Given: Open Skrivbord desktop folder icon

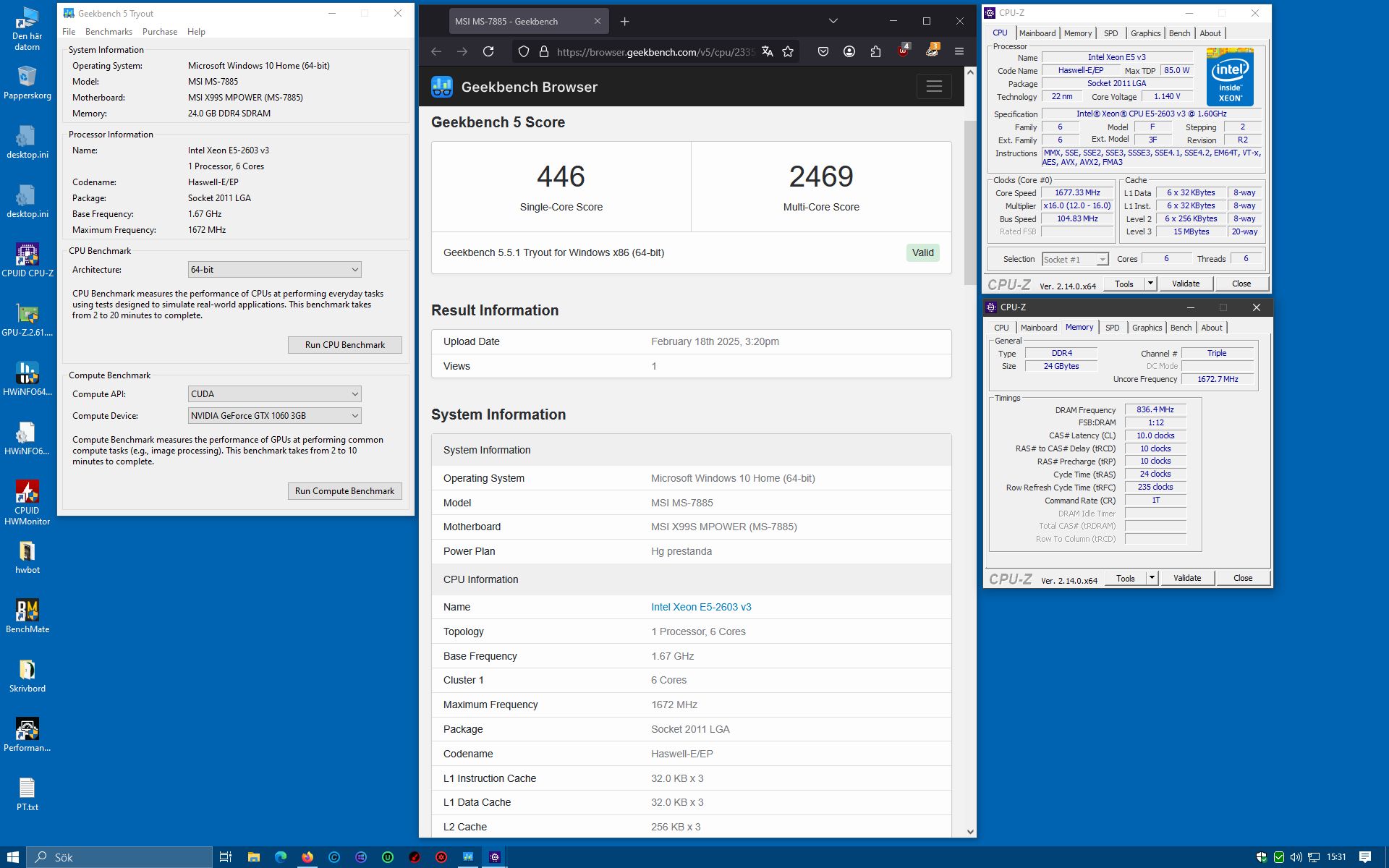Looking at the screenshot, I should [x=27, y=675].
